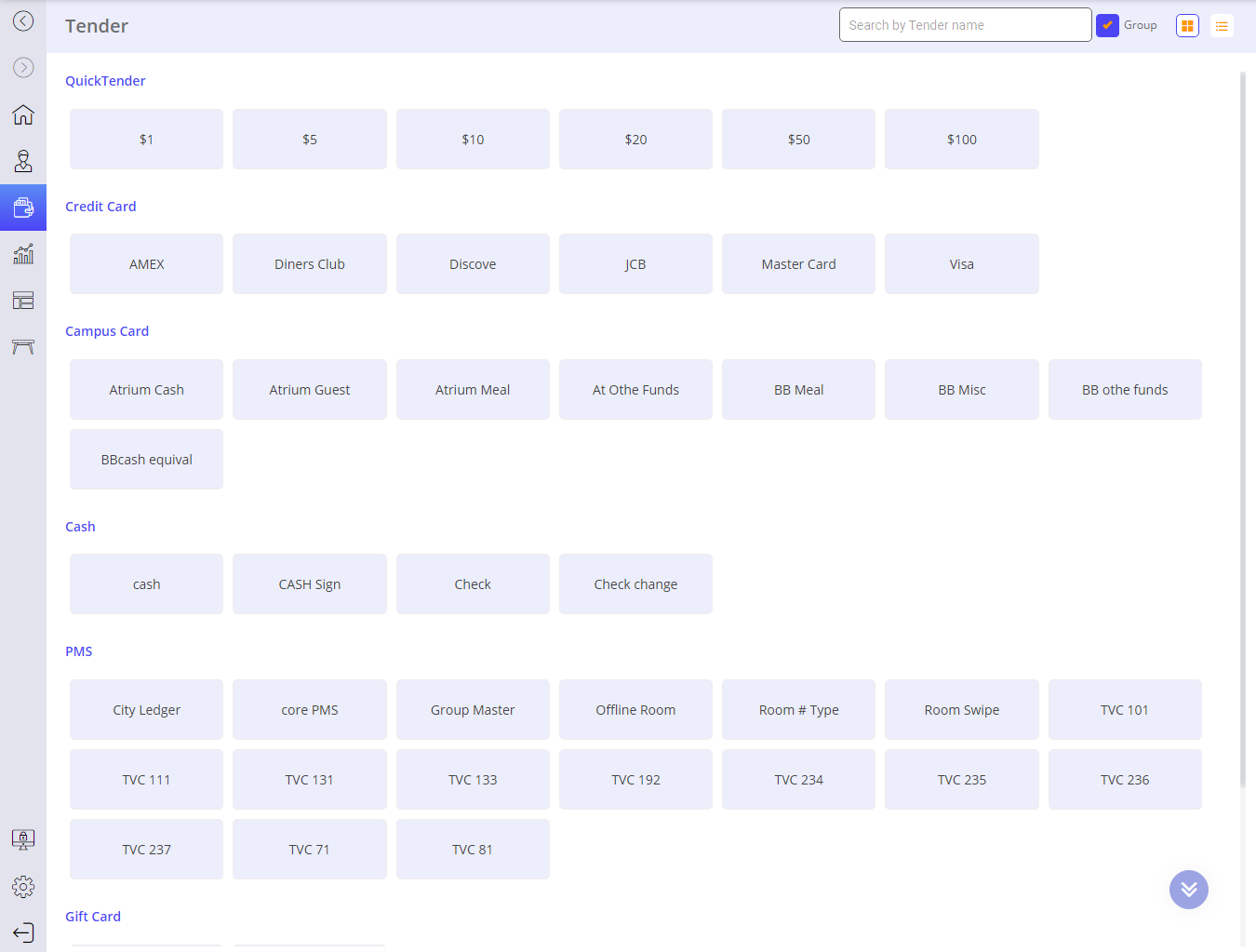
Task: Jump down with the double-chevron button
Action: [x=1189, y=890]
